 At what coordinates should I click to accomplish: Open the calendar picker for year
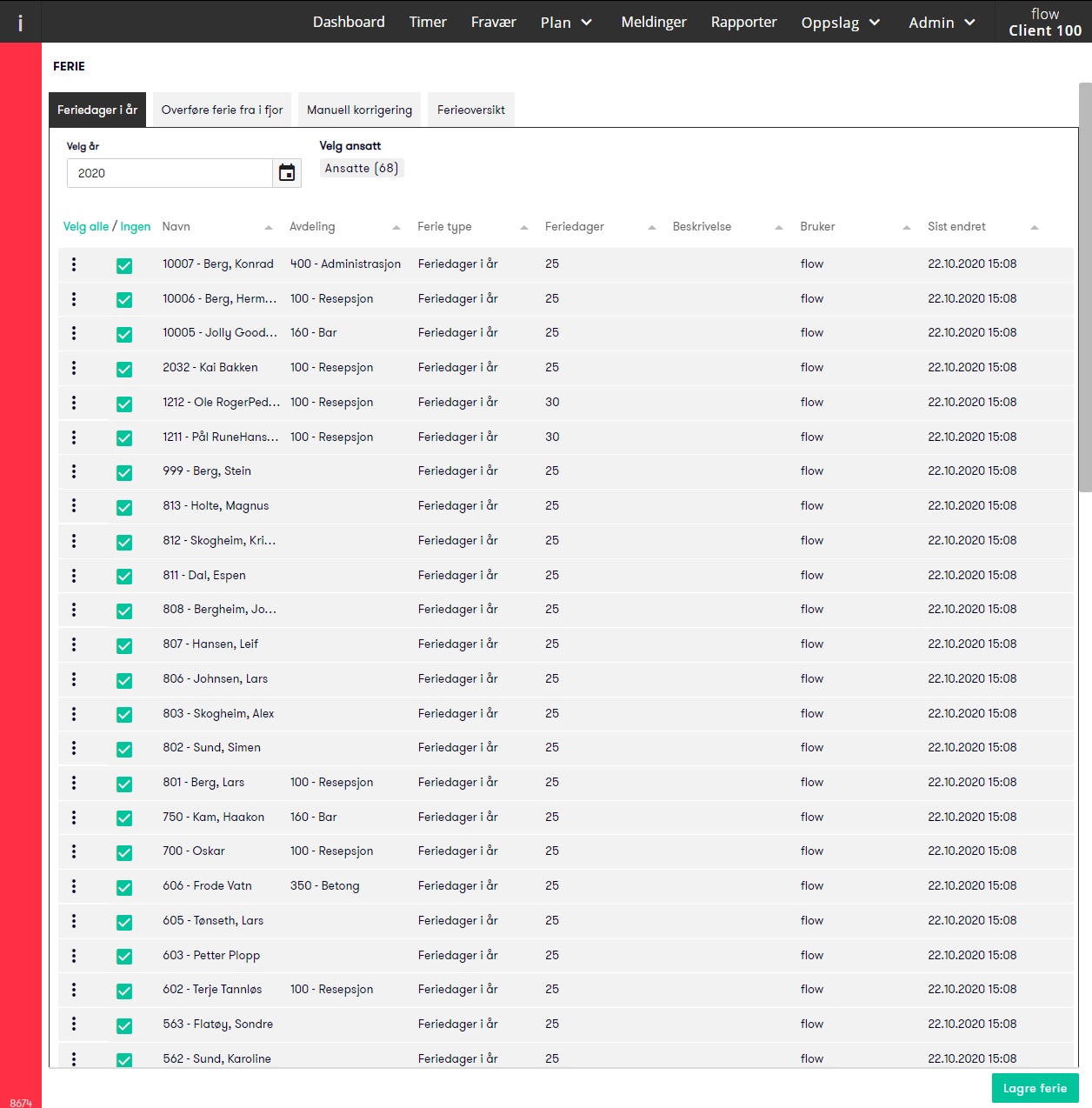tap(287, 173)
